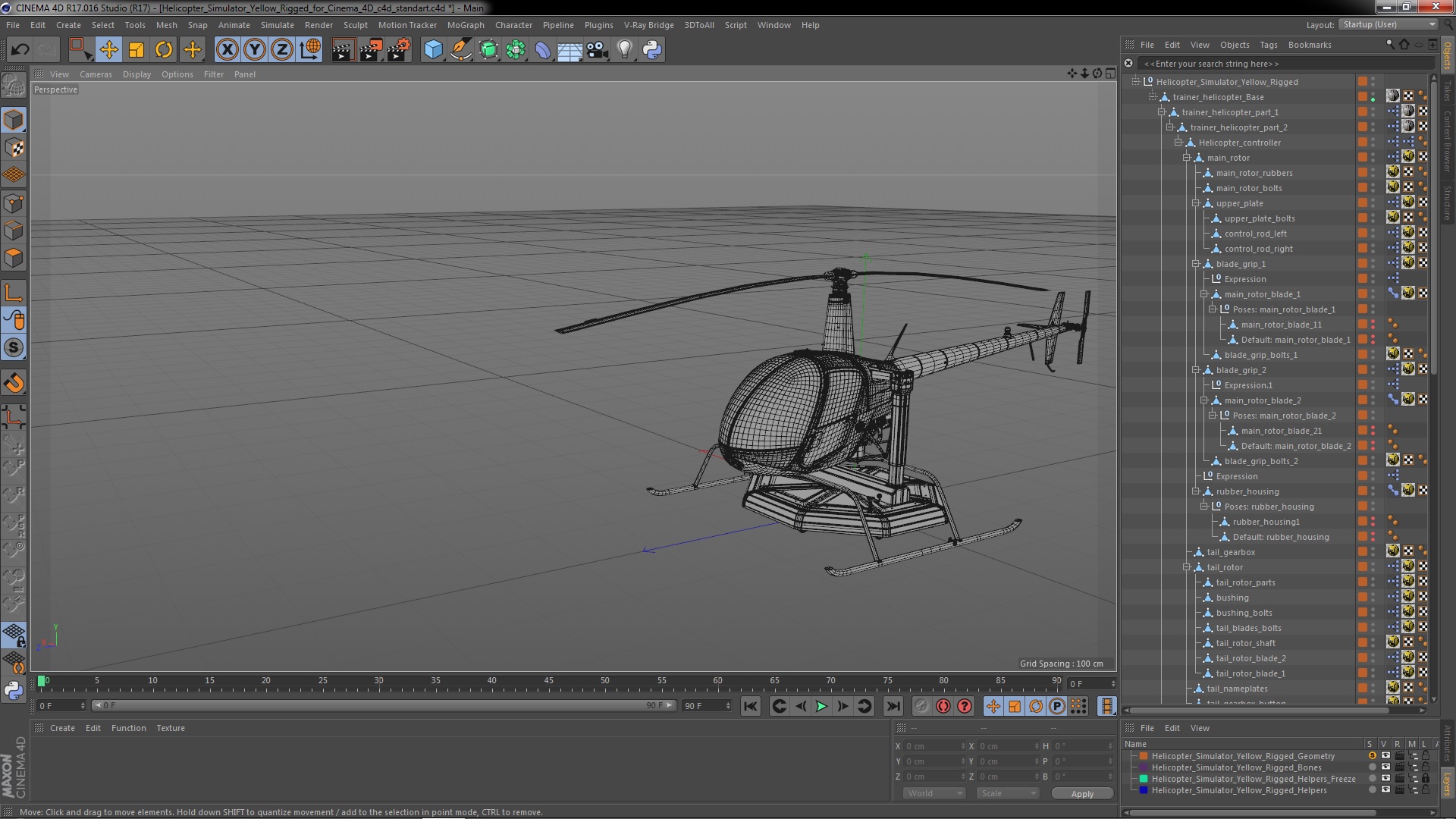The height and width of the screenshot is (819, 1456).
Task: Open the World coordinate dropdown
Action: pos(934,793)
